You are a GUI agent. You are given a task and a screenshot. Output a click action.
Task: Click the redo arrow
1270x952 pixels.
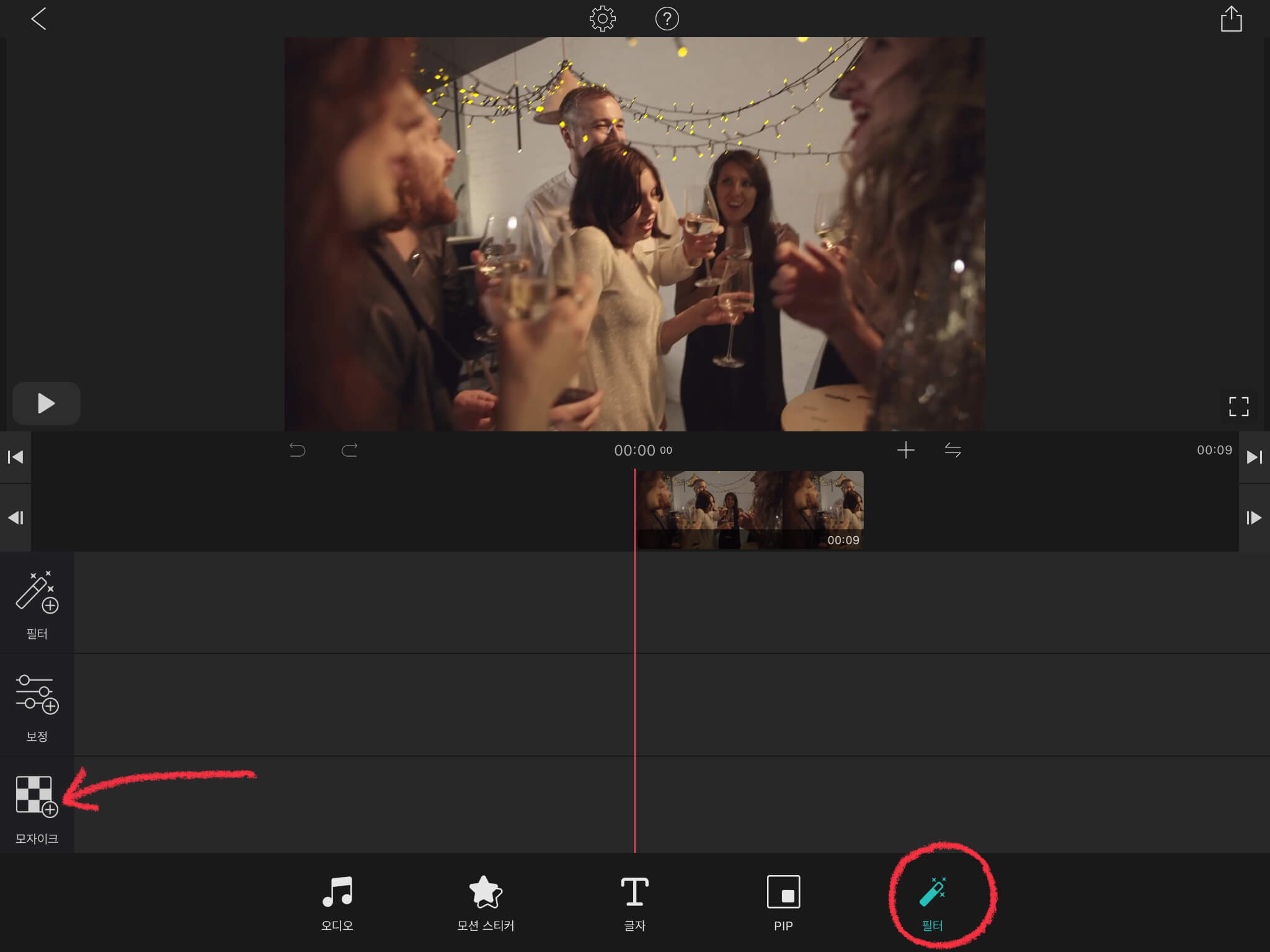(x=350, y=450)
